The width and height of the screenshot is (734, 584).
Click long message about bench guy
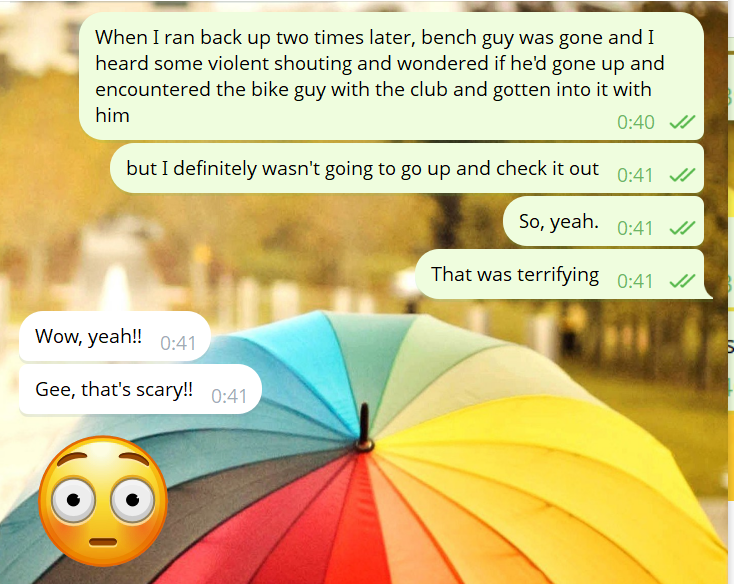tap(391, 76)
